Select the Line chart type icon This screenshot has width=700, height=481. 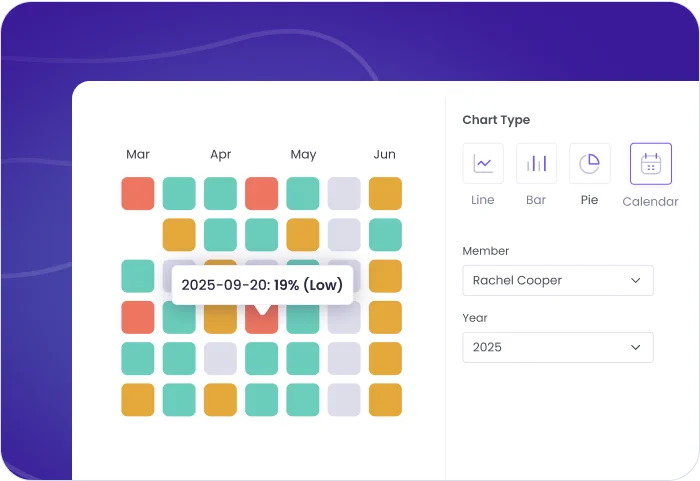(x=483, y=163)
